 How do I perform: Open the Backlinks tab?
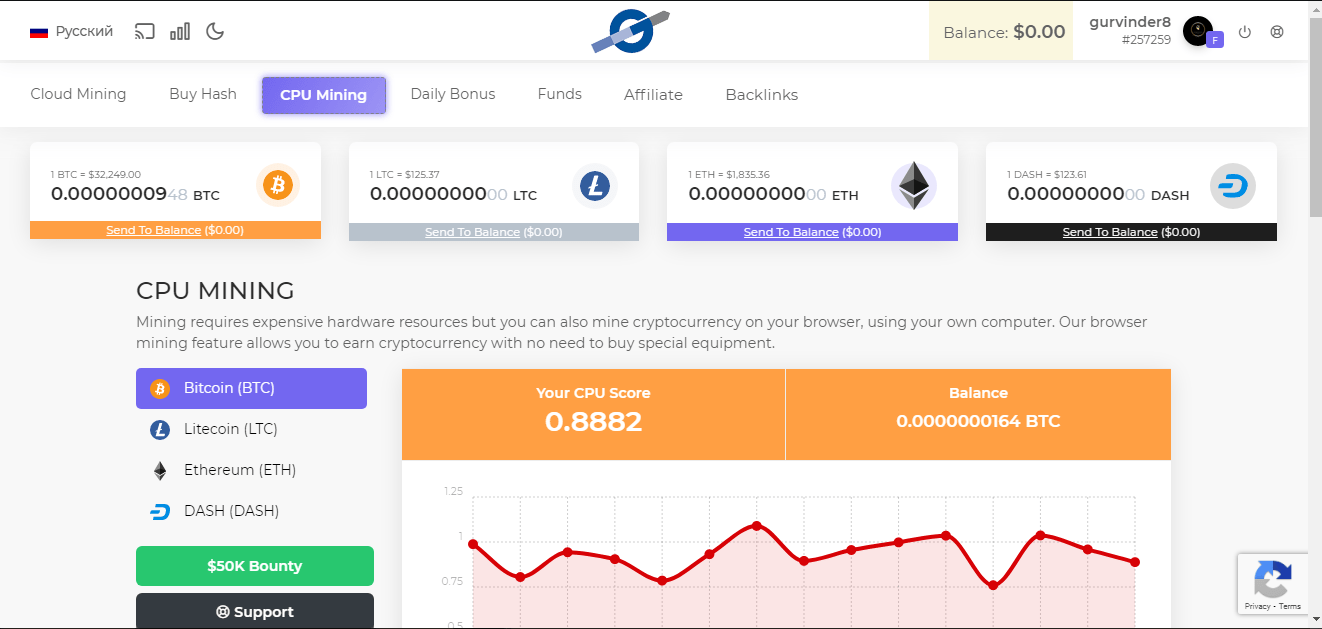coord(762,95)
